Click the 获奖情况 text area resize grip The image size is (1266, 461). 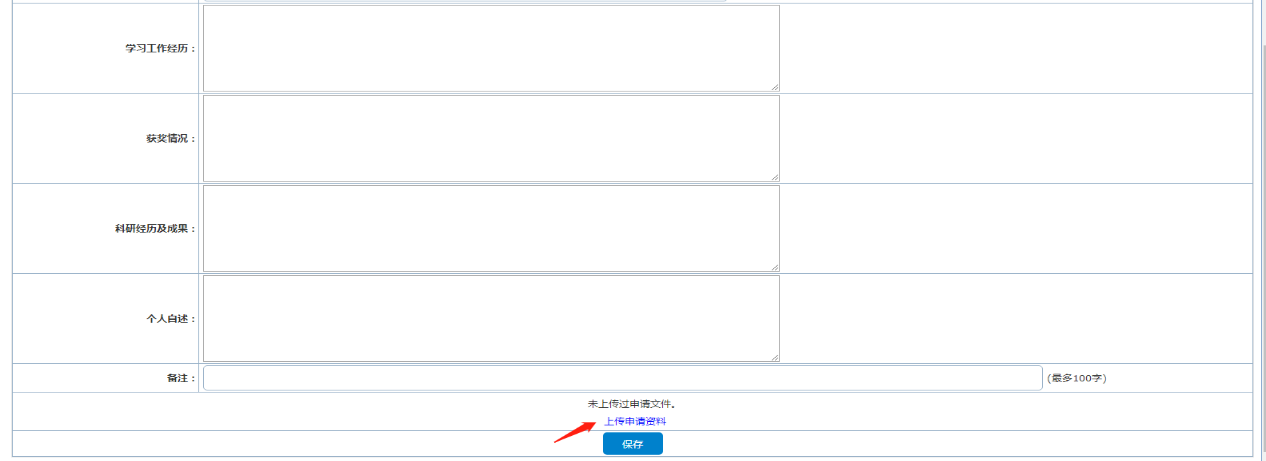coord(774,177)
